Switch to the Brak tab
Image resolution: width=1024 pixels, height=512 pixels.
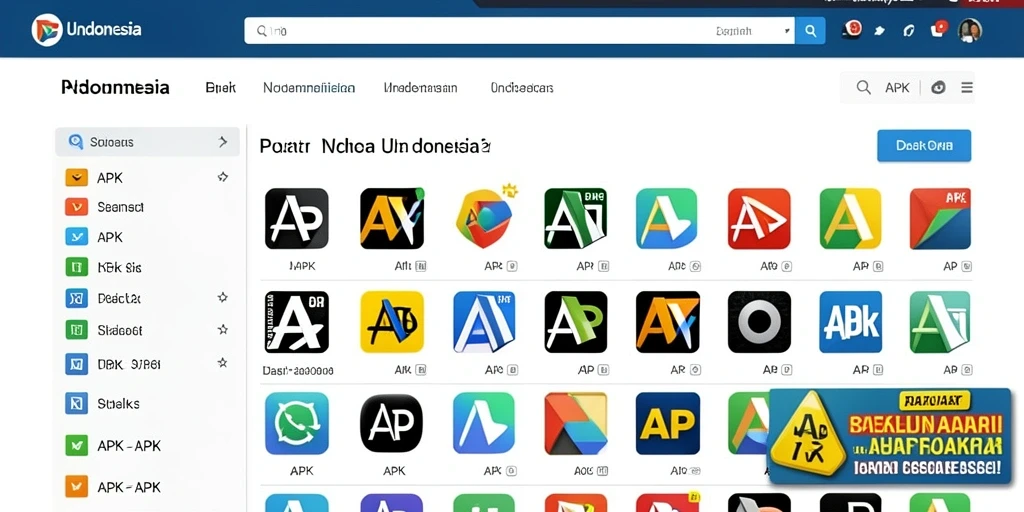(221, 88)
